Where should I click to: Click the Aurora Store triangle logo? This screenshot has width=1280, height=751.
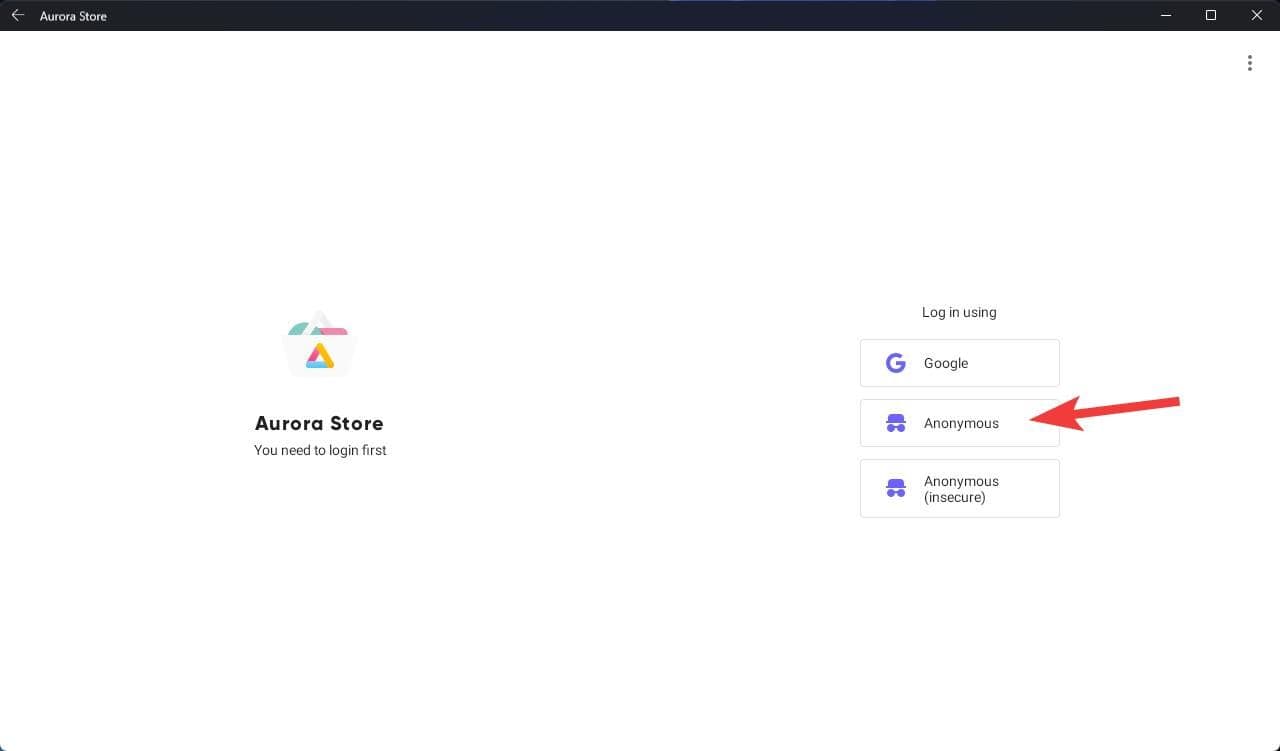320,345
